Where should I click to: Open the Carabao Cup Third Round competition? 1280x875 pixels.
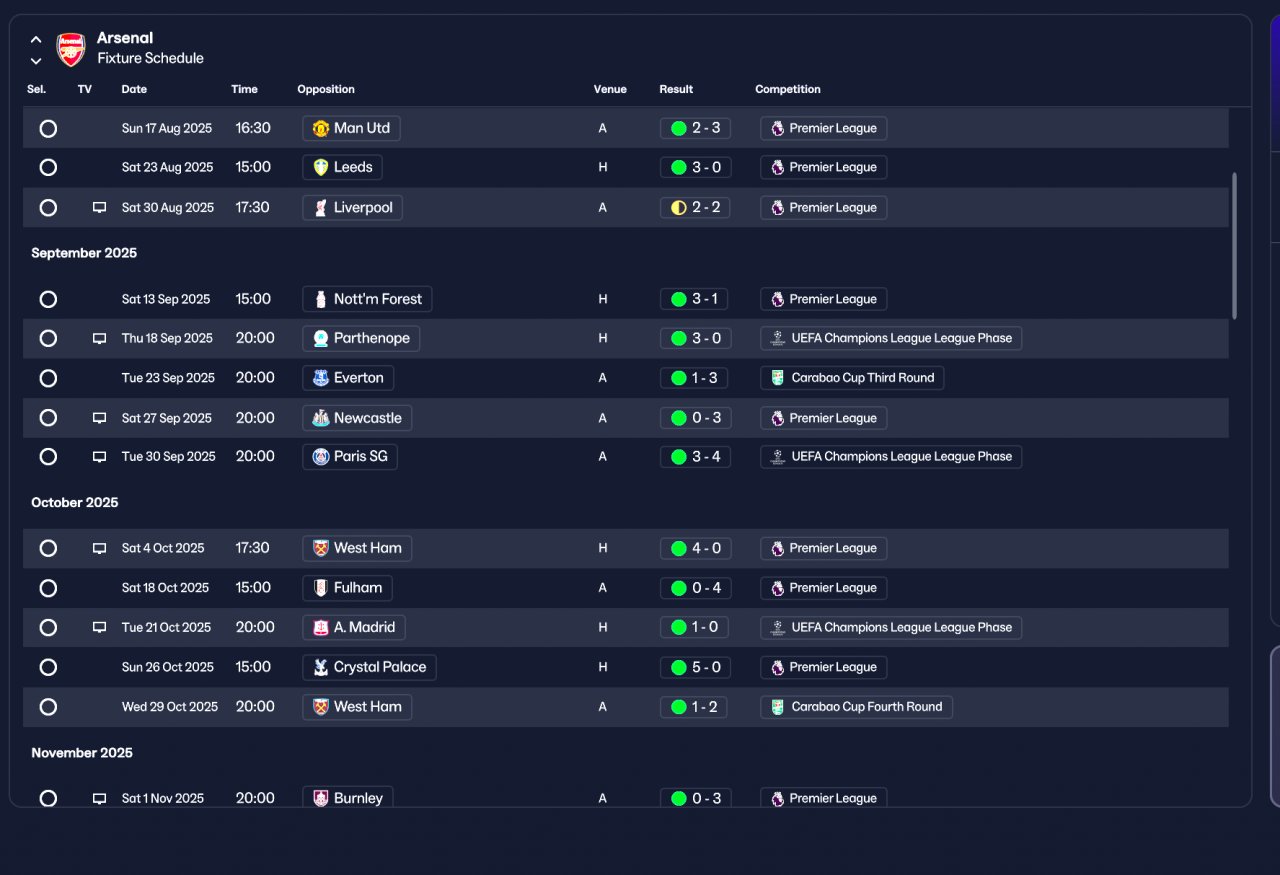click(852, 378)
